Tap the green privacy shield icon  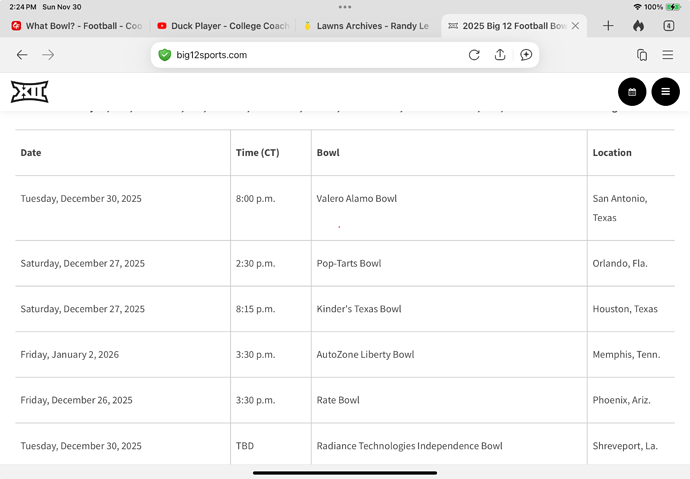(165, 55)
